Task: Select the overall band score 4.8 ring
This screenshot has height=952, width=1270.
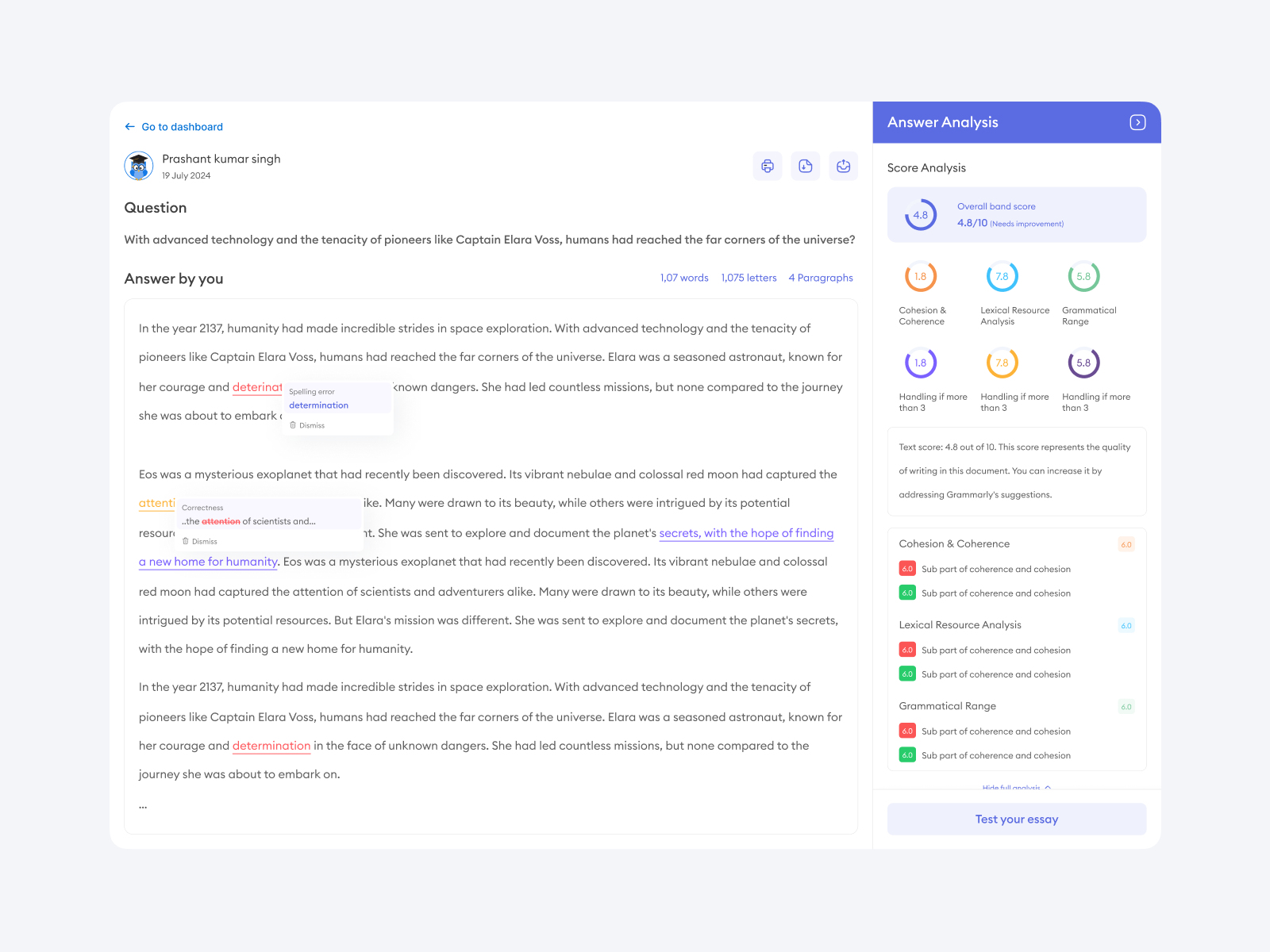Action: [x=921, y=215]
